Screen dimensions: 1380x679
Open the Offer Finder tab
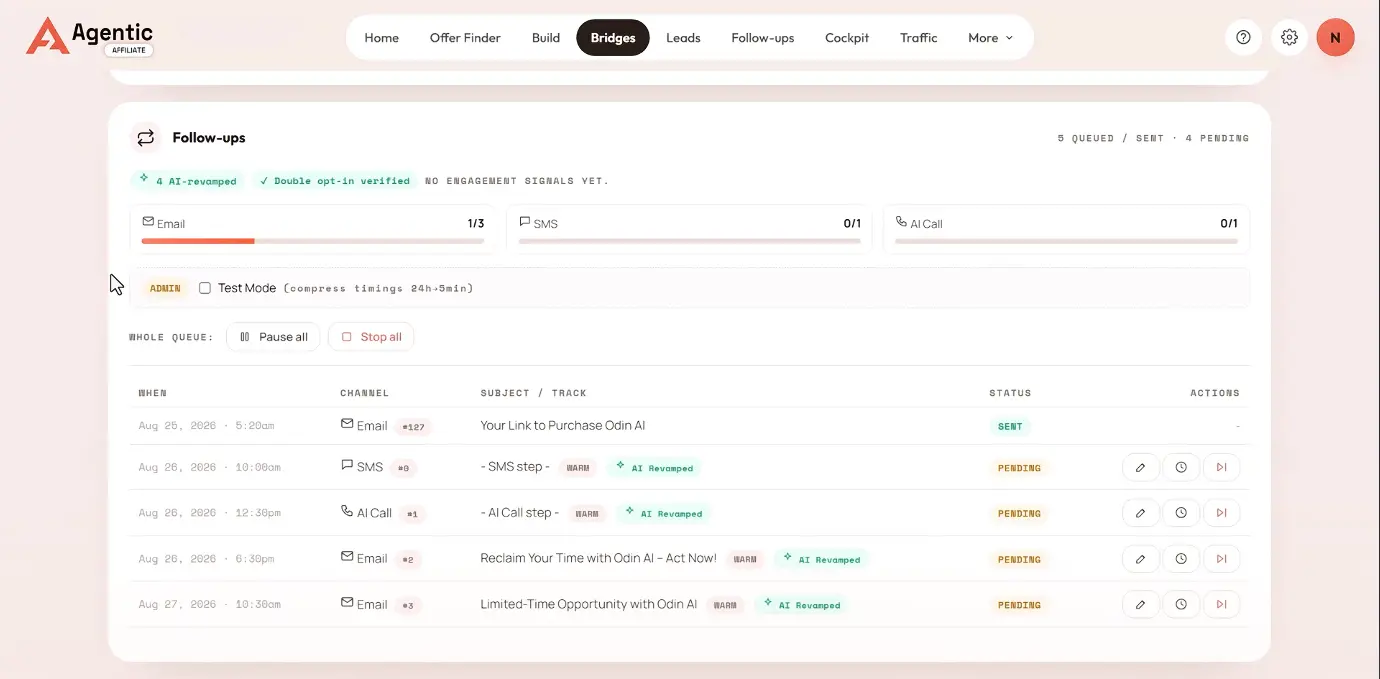(x=465, y=38)
